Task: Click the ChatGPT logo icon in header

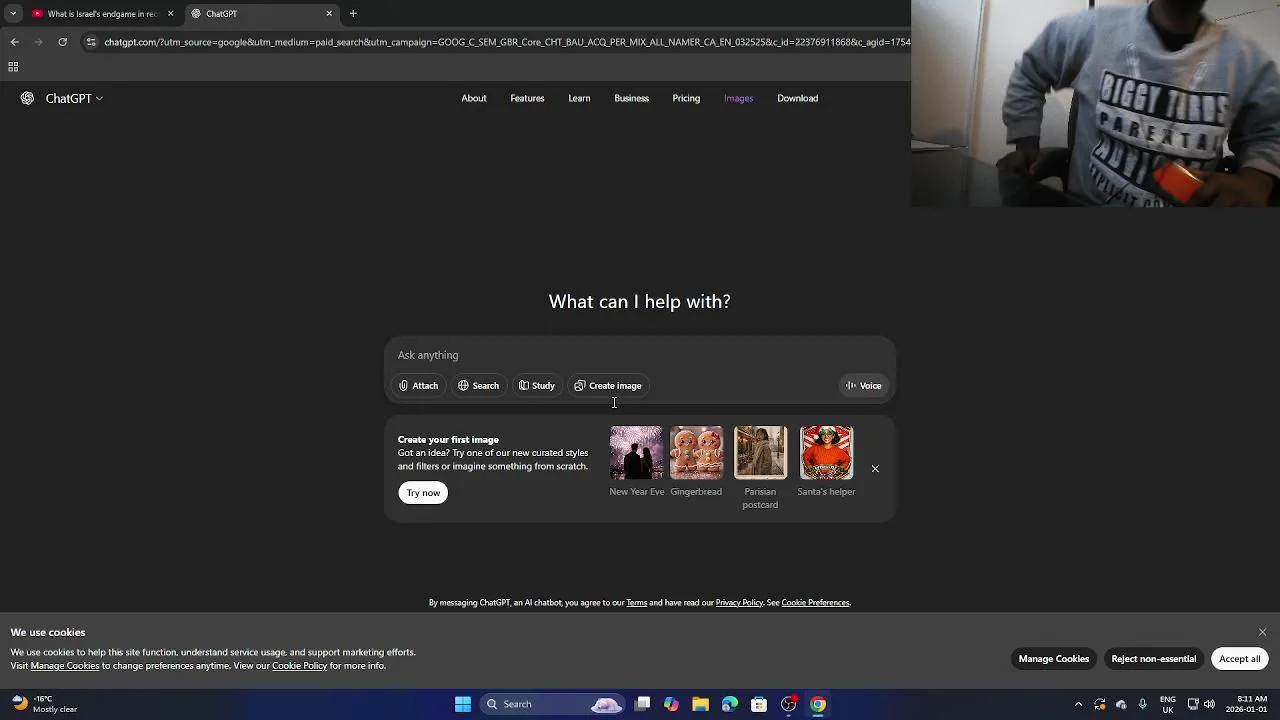Action: pyautogui.click(x=27, y=98)
